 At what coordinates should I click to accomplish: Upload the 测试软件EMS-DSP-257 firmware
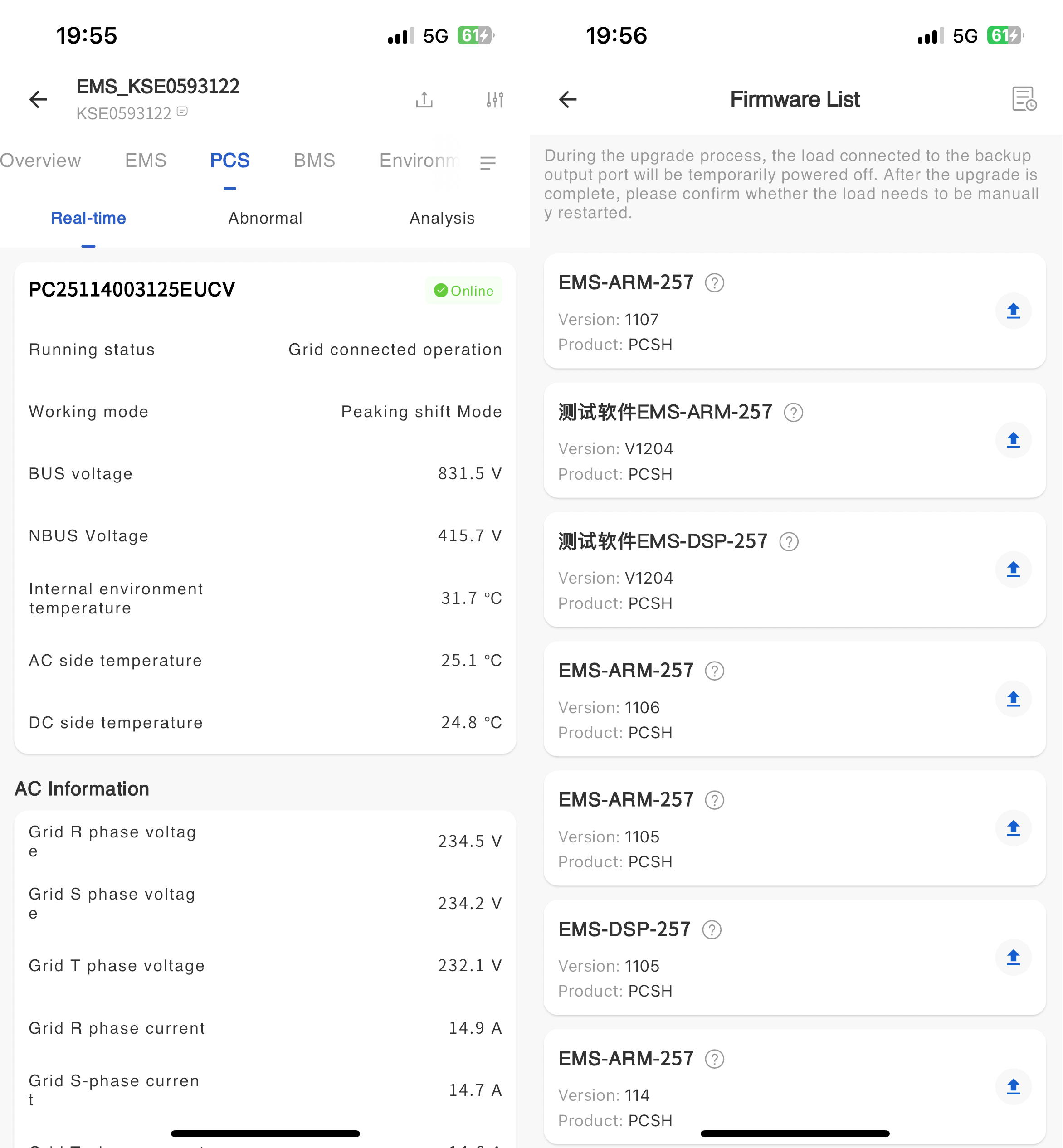point(1013,569)
